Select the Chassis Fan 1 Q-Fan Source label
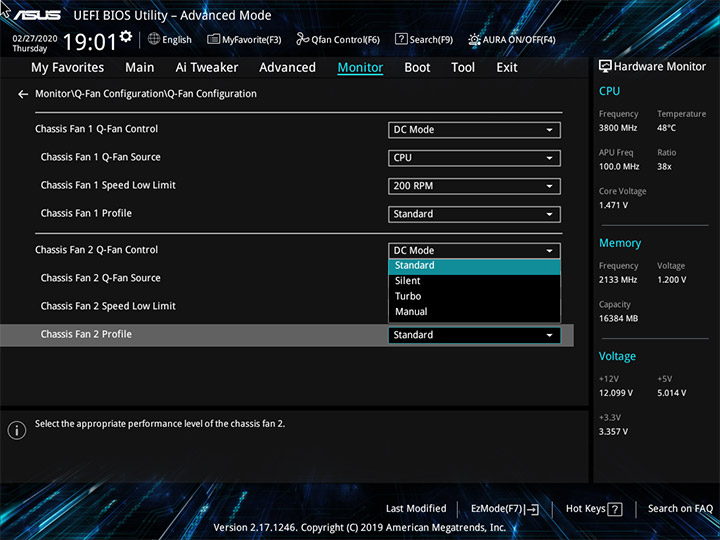This screenshot has height=540, width=720. tap(101, 157)
